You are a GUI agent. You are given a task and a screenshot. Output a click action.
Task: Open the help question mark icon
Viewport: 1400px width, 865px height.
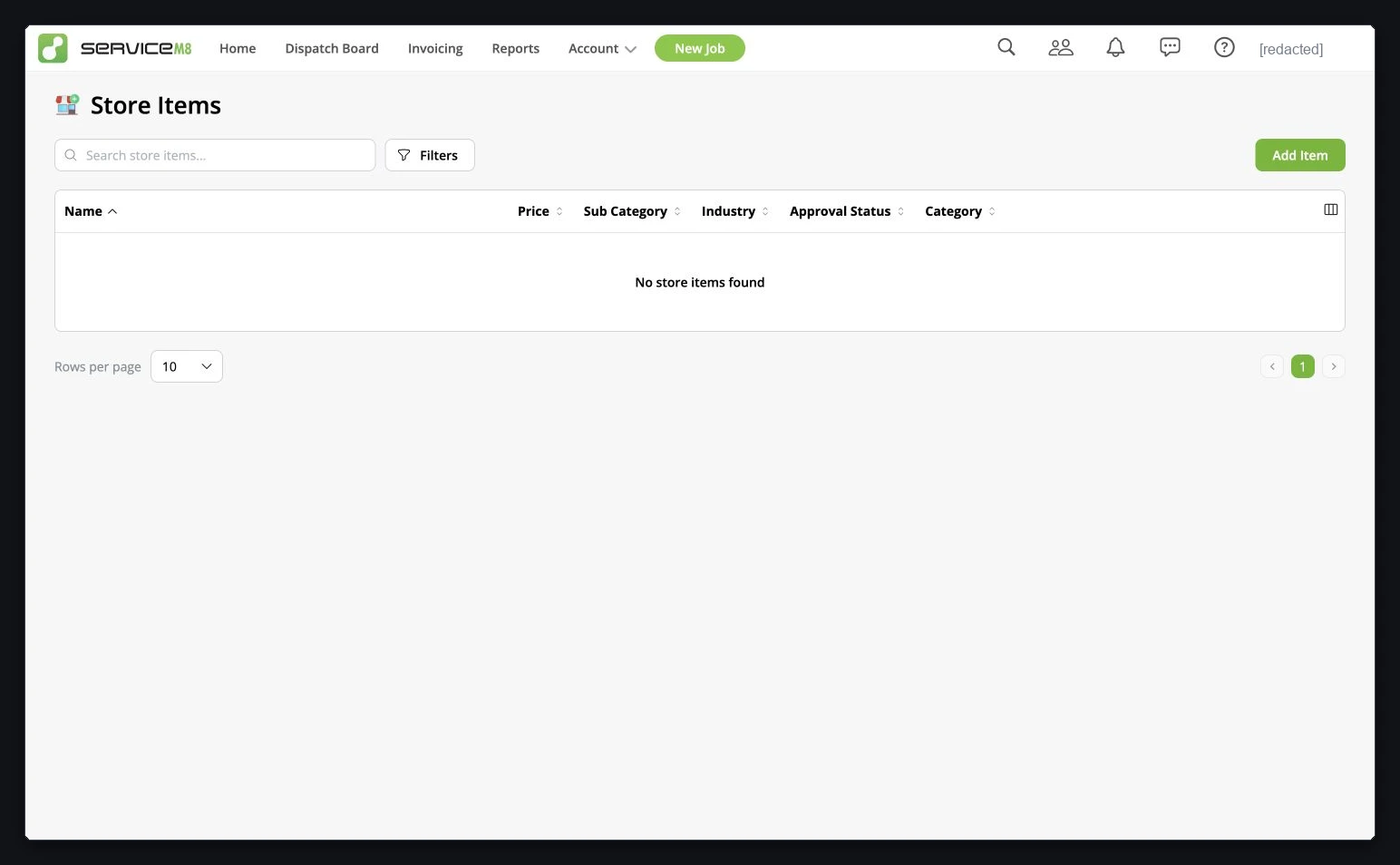pyautogui.click(x=1224, y=47)
